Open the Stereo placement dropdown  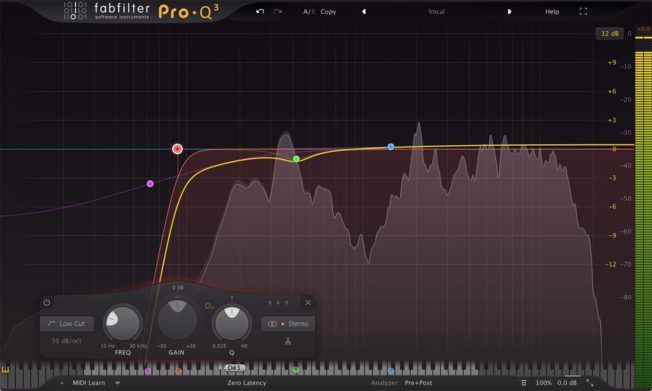pos(288,324)
